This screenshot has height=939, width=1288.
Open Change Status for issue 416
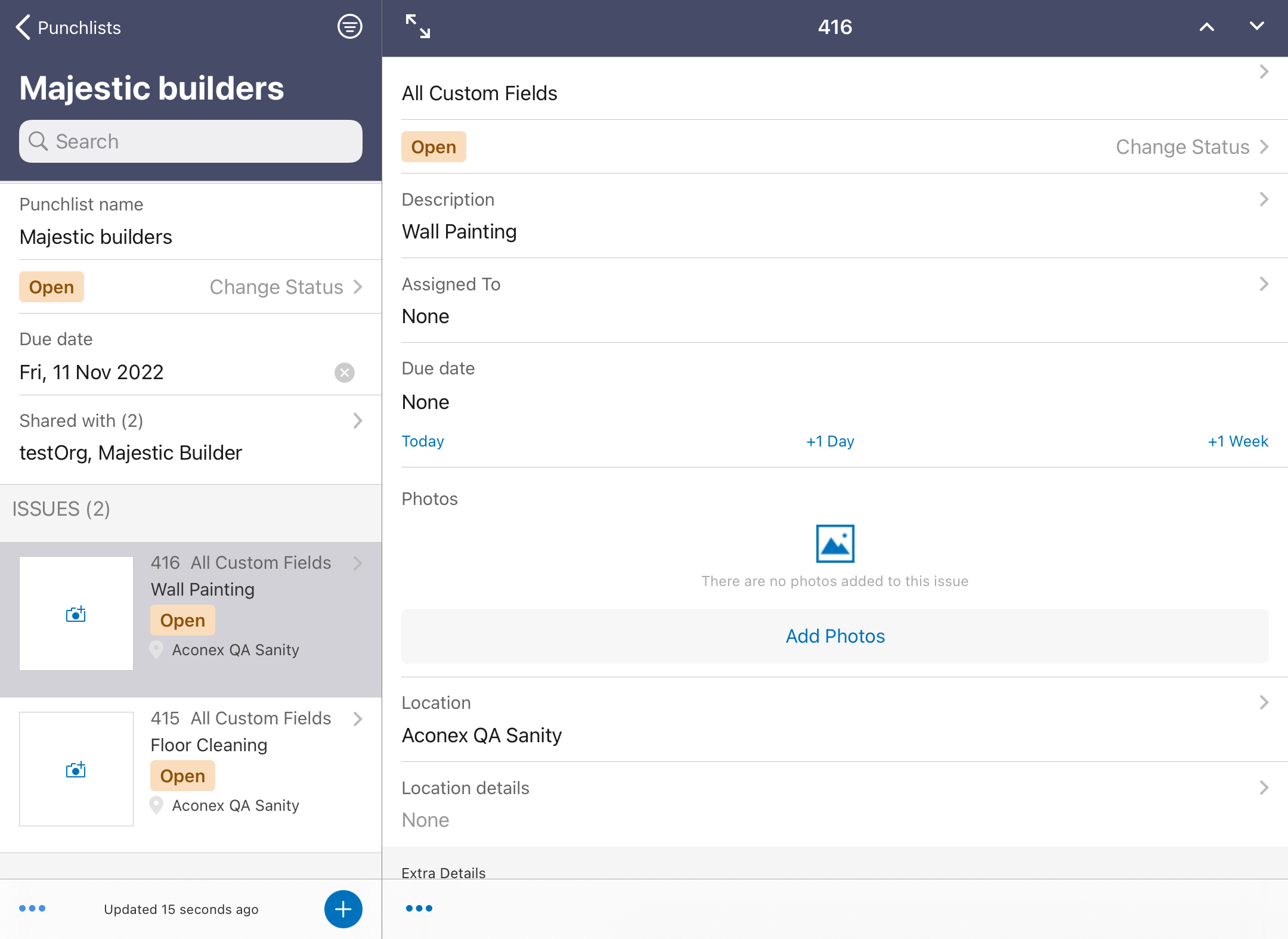coord(1192,147)
